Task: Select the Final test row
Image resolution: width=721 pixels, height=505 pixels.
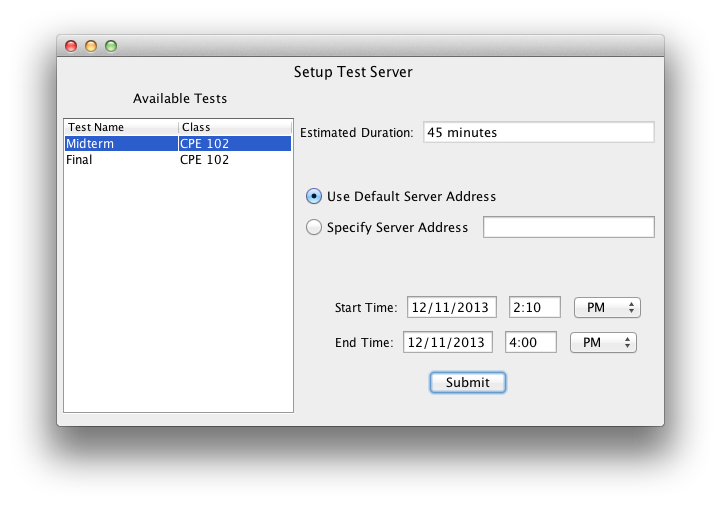Action: coord(120,160)
